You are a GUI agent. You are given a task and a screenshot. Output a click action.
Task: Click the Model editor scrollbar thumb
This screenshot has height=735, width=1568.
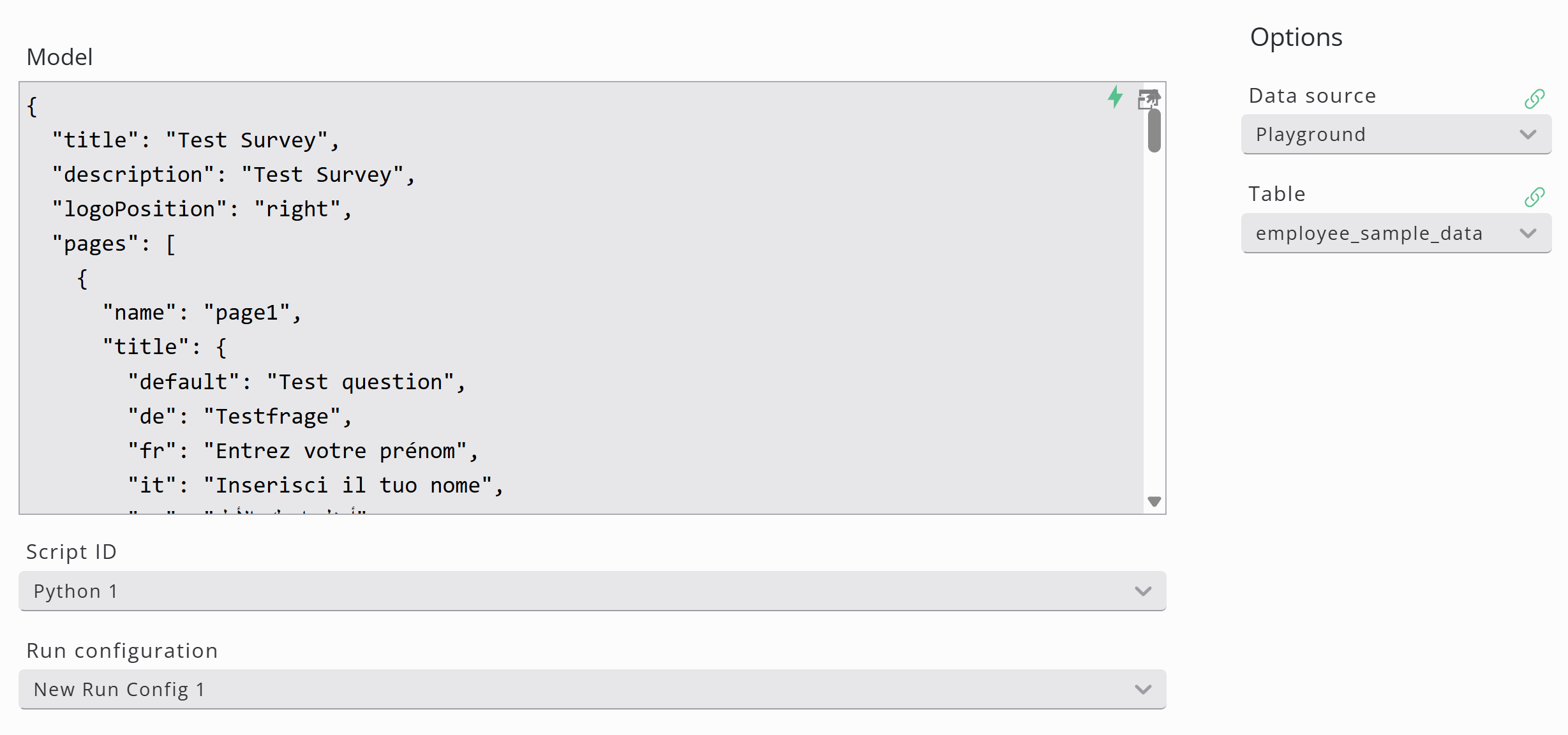pyautogui.click(x=1154, y=131)
